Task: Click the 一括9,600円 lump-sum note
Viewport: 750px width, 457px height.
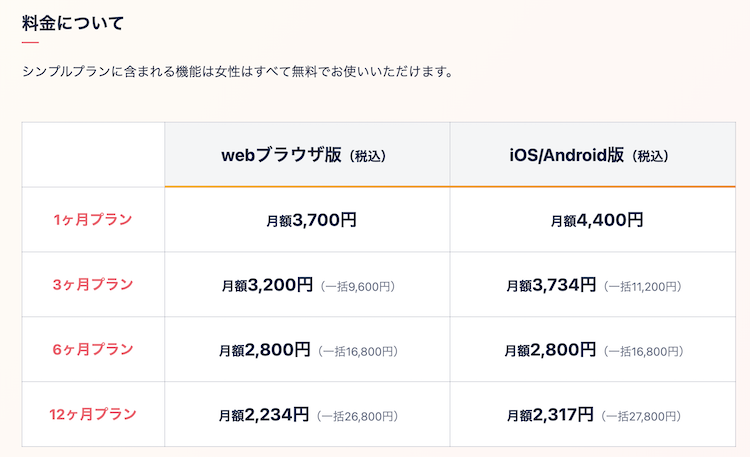Action: point(357,287)
